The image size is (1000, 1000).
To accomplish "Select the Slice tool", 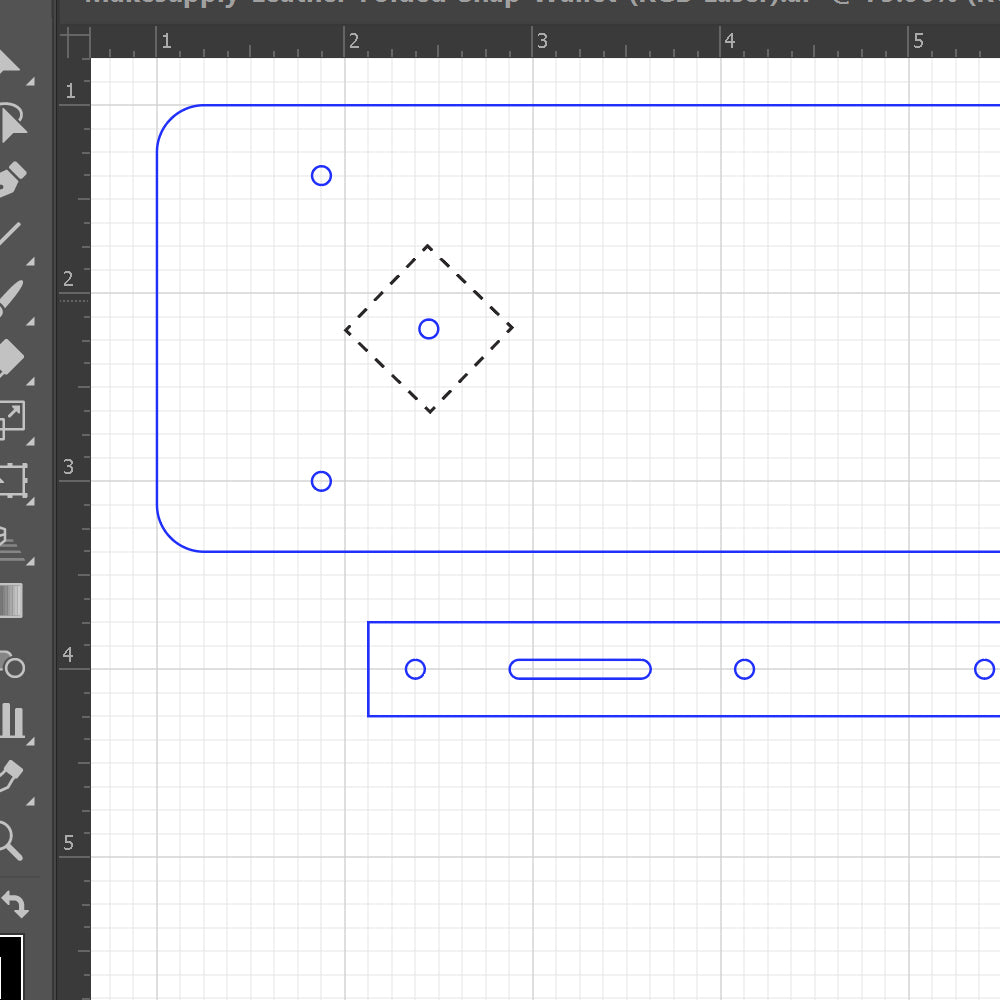I will point(12,779).
